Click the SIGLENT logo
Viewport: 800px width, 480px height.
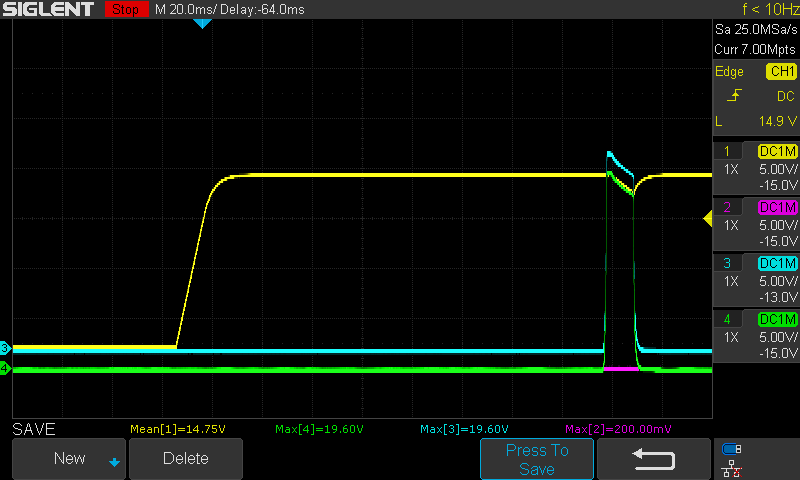click(x=48, y=9)
